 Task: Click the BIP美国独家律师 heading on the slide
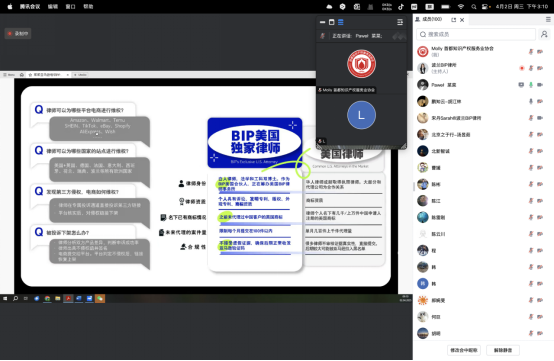tap(255, 141)
